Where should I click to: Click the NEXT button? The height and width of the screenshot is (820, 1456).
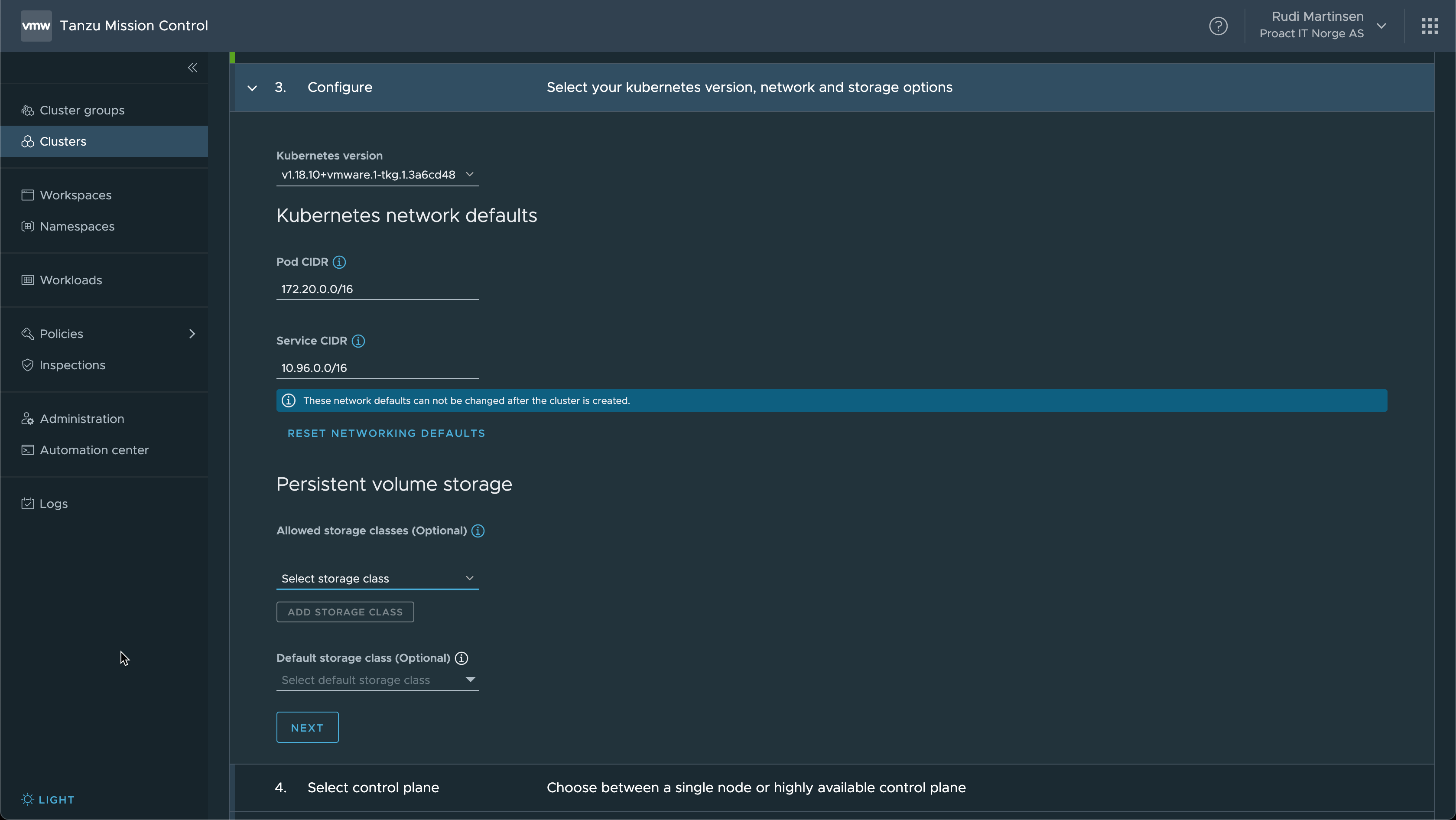tap(308, 727)
